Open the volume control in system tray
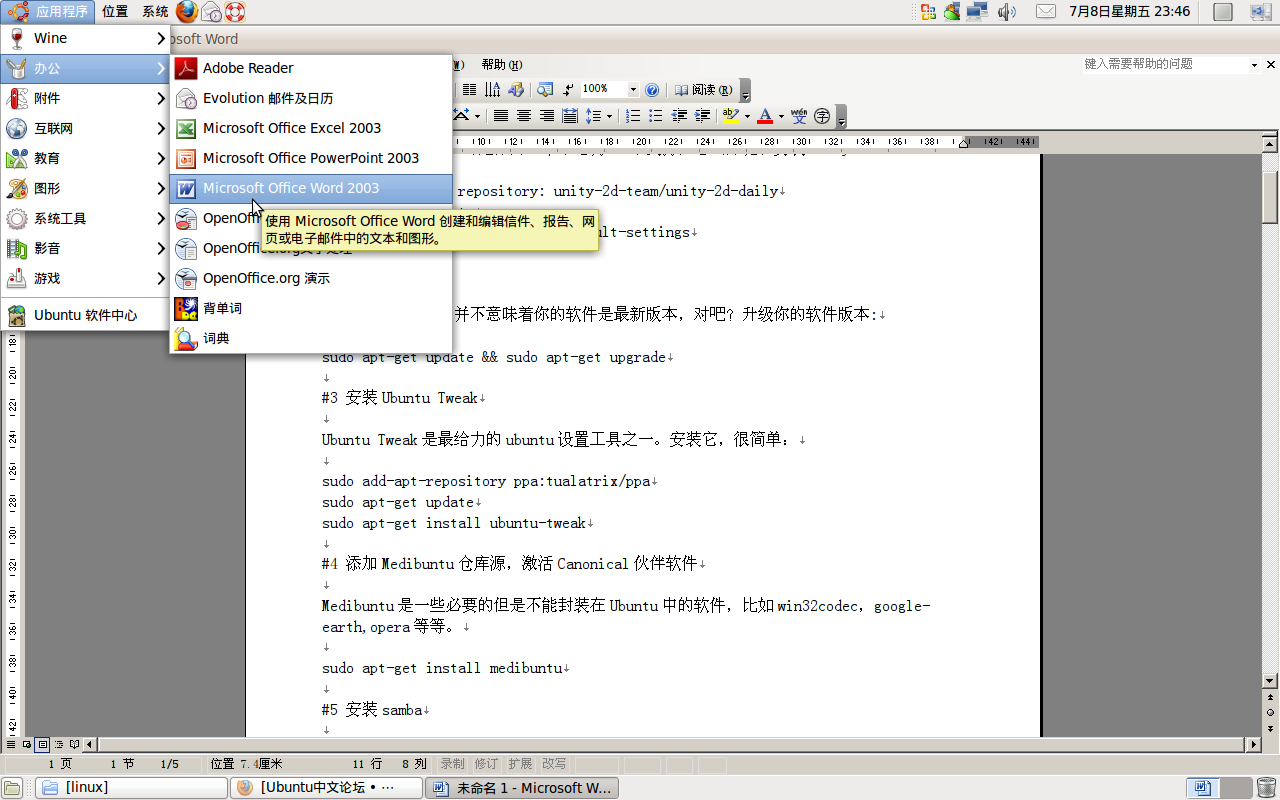 coord(1007,12)
